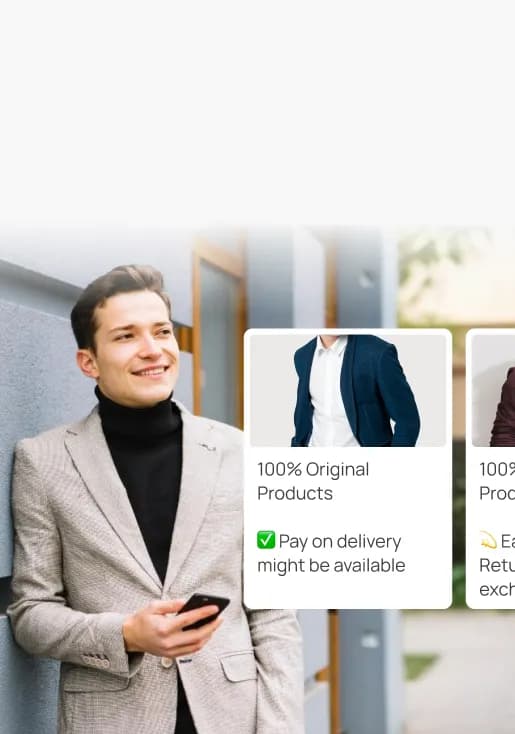Viewport: 515px width, 734px height.
Task: Click the smartphone held in the man's hand
Action: (x=204, y=609)
